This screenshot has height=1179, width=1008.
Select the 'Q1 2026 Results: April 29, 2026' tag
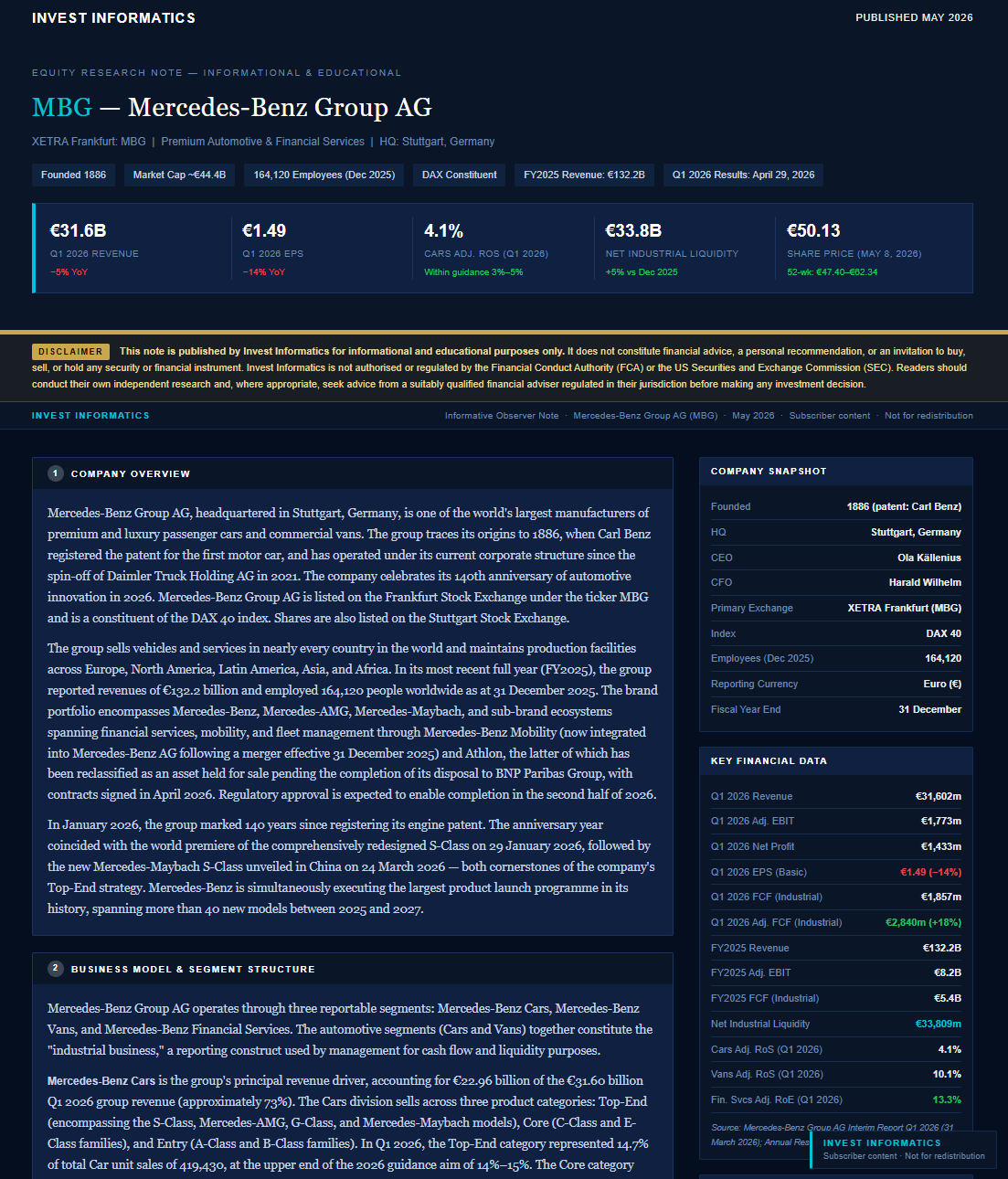744,175
